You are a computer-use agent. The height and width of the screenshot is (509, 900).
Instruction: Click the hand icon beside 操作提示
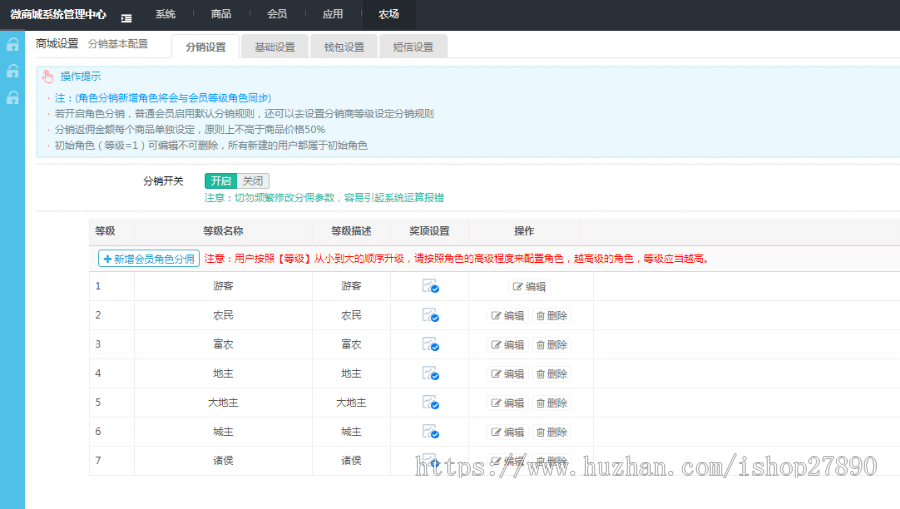48,76
